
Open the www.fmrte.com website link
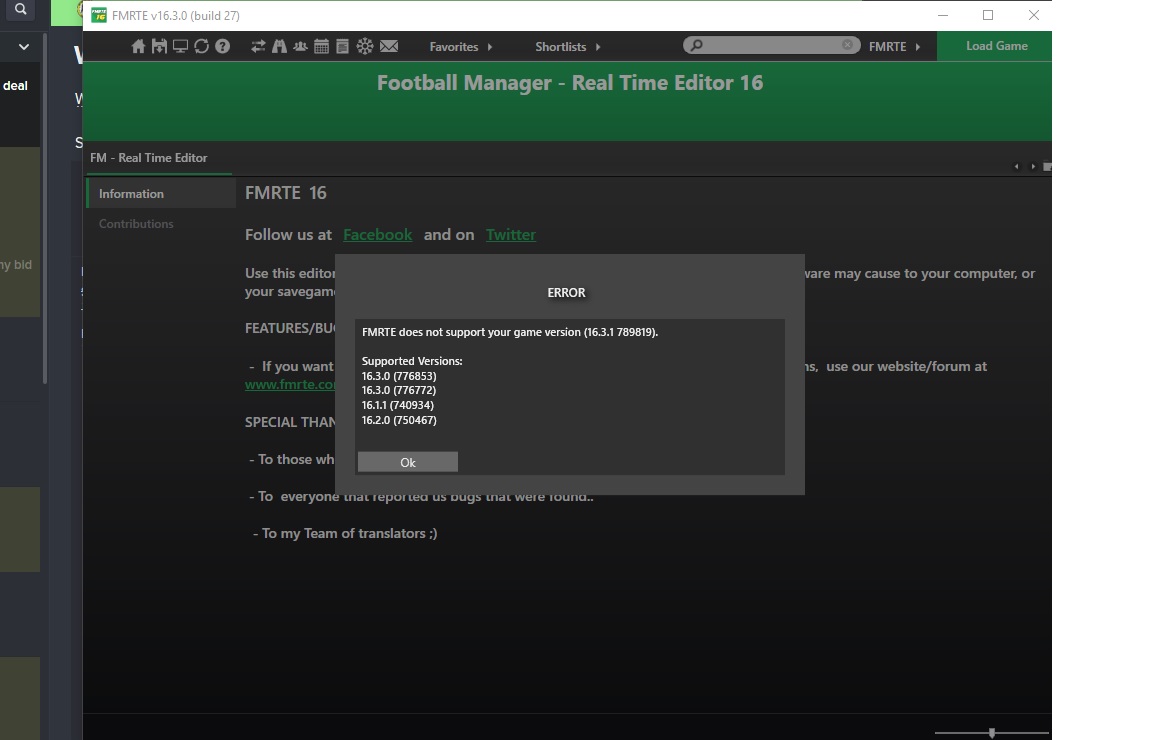pyautogui.click(x=290, y=384)
